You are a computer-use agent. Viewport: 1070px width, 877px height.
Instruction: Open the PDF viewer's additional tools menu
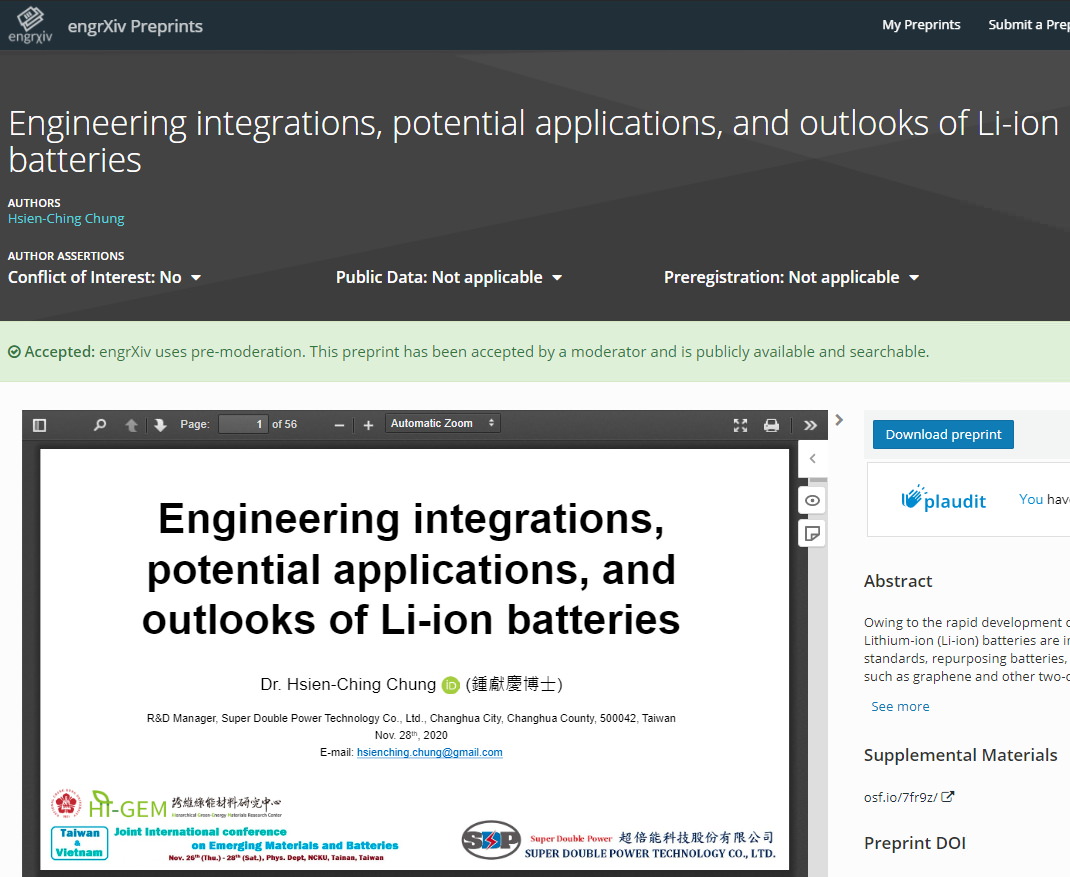[x=810, y=425]
